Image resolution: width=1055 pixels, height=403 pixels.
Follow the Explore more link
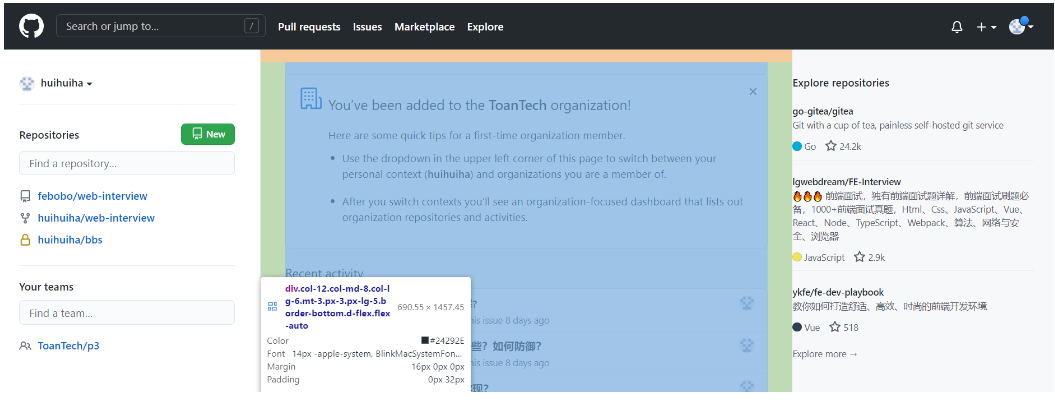[825, 354]
